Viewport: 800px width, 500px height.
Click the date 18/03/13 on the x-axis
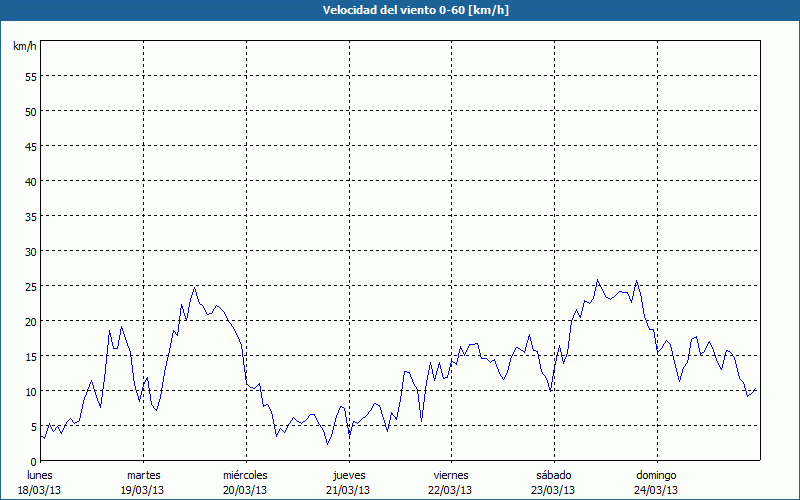[40, 490]
